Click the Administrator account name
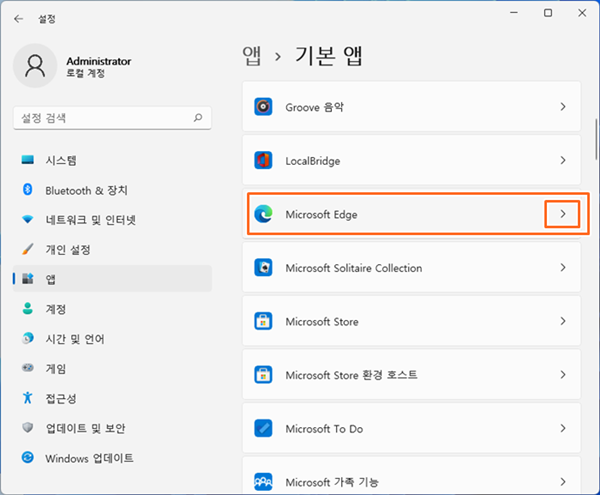The image size is (600, 495). coord(99,61)
